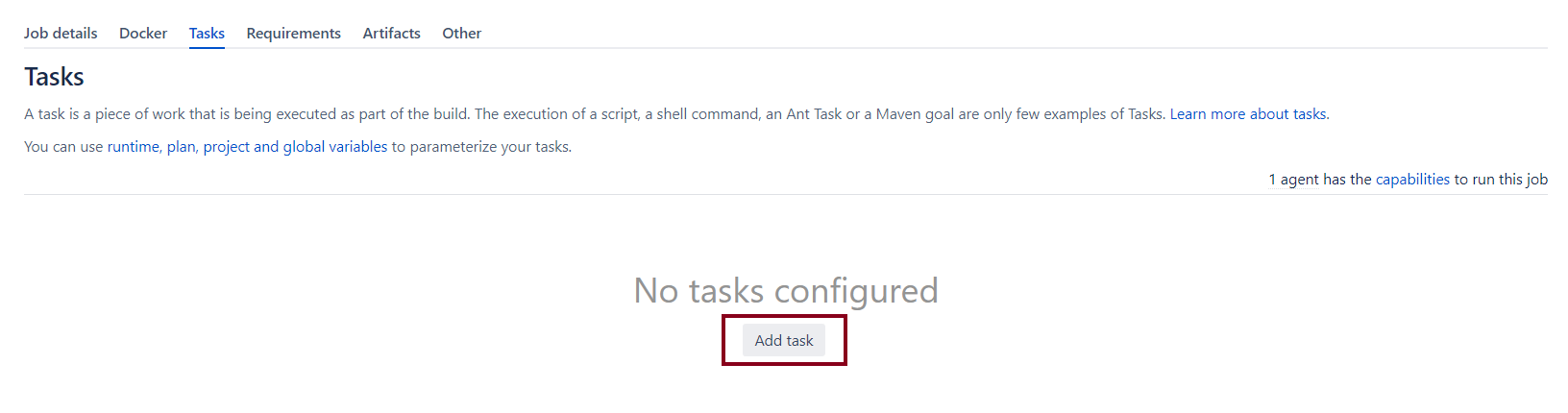The height and width of the screenshot is (413, 1568).
Task: Open the Artifacts tab
Action: (x=391, y=33)
